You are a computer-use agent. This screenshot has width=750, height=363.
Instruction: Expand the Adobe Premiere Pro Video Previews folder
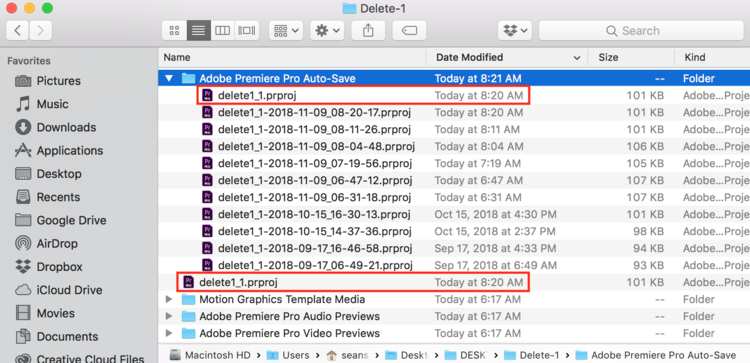pos(168,333)
